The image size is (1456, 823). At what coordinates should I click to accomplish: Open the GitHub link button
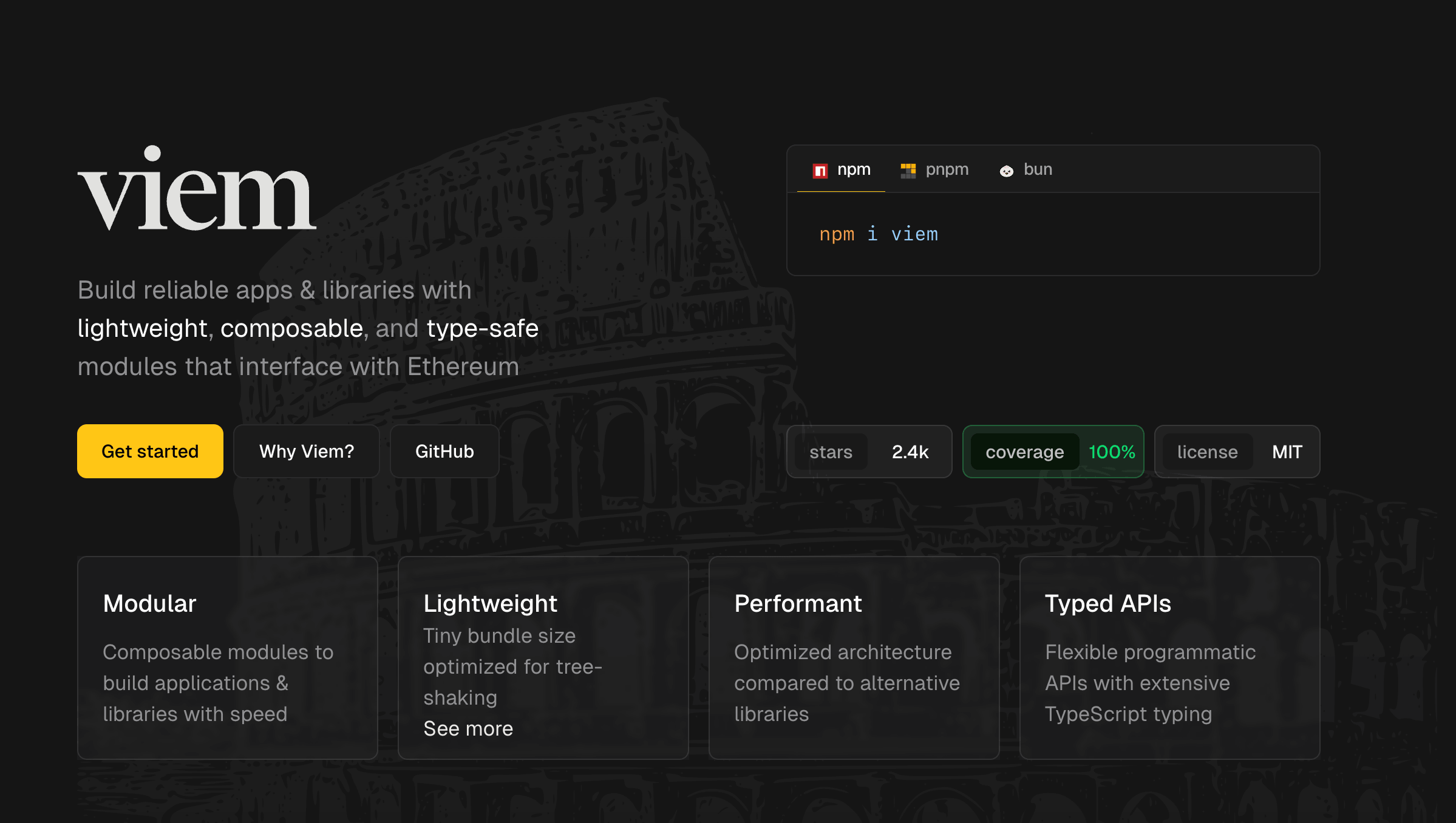[x=444, y=451]
